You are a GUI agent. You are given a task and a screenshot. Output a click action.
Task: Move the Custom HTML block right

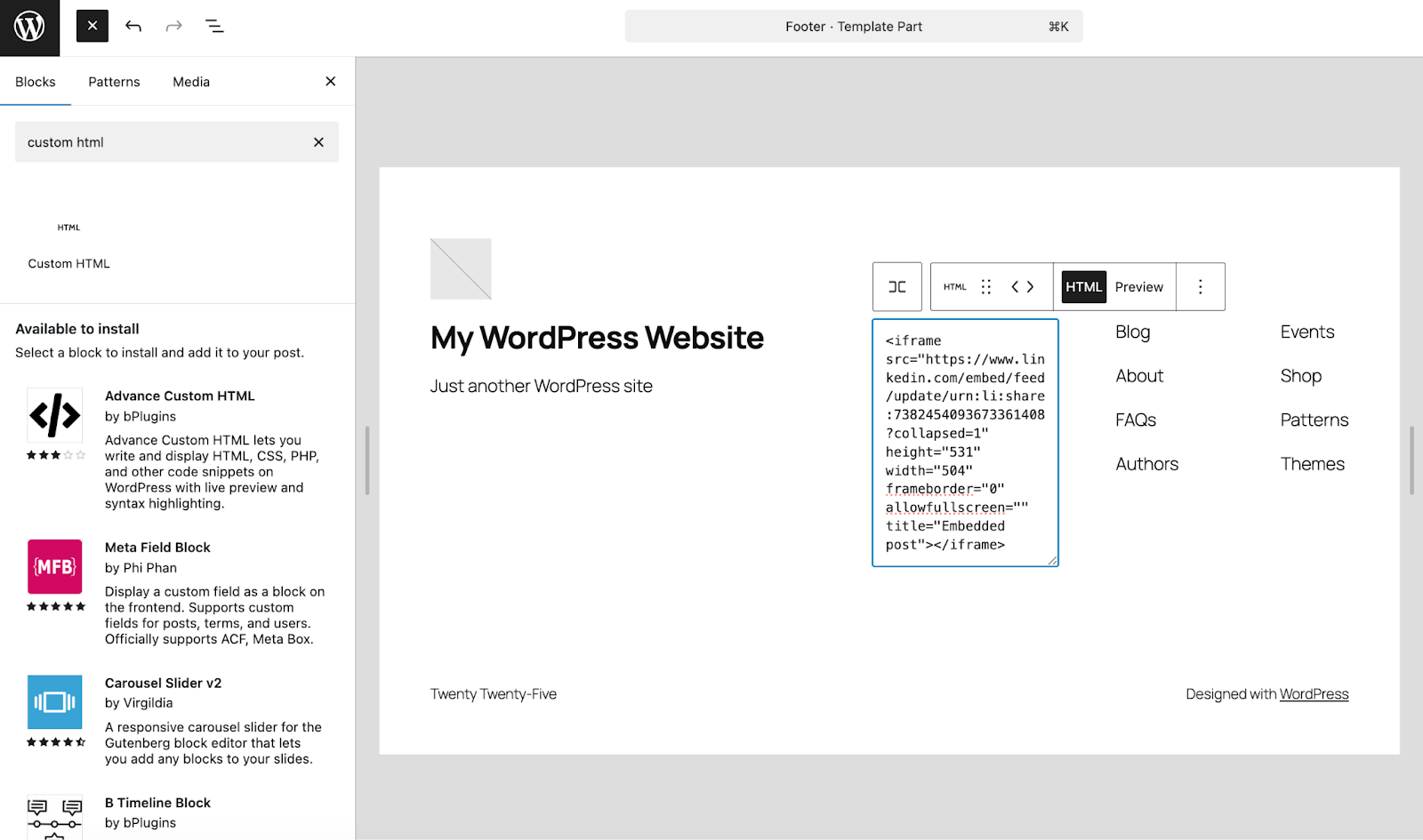(x=1032, y=286)
